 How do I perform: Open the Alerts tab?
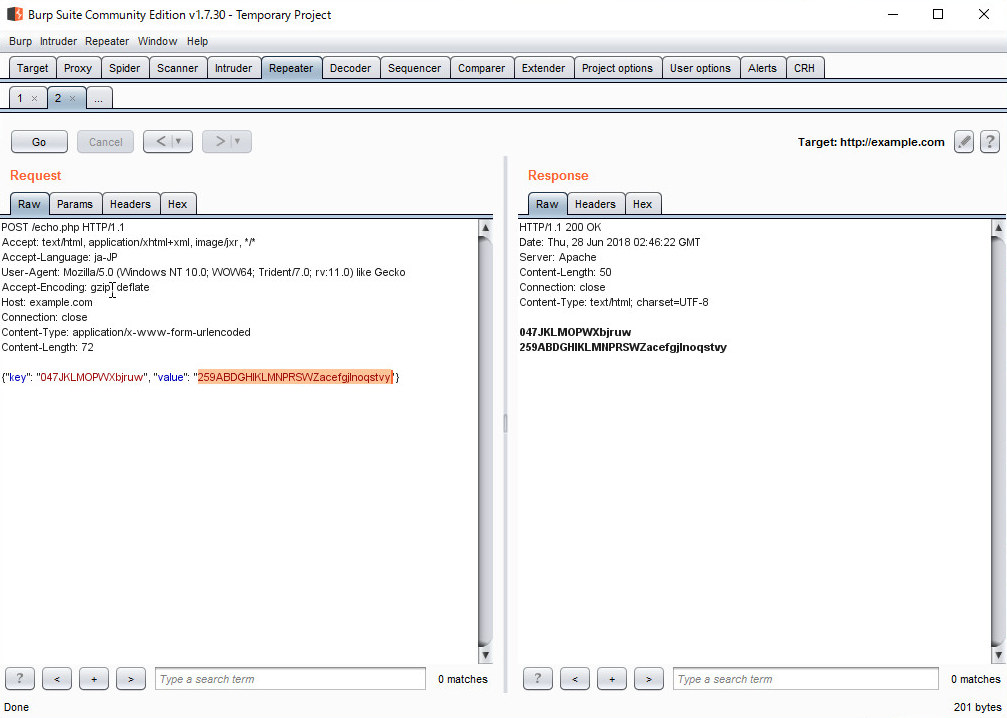click(762, 68)
